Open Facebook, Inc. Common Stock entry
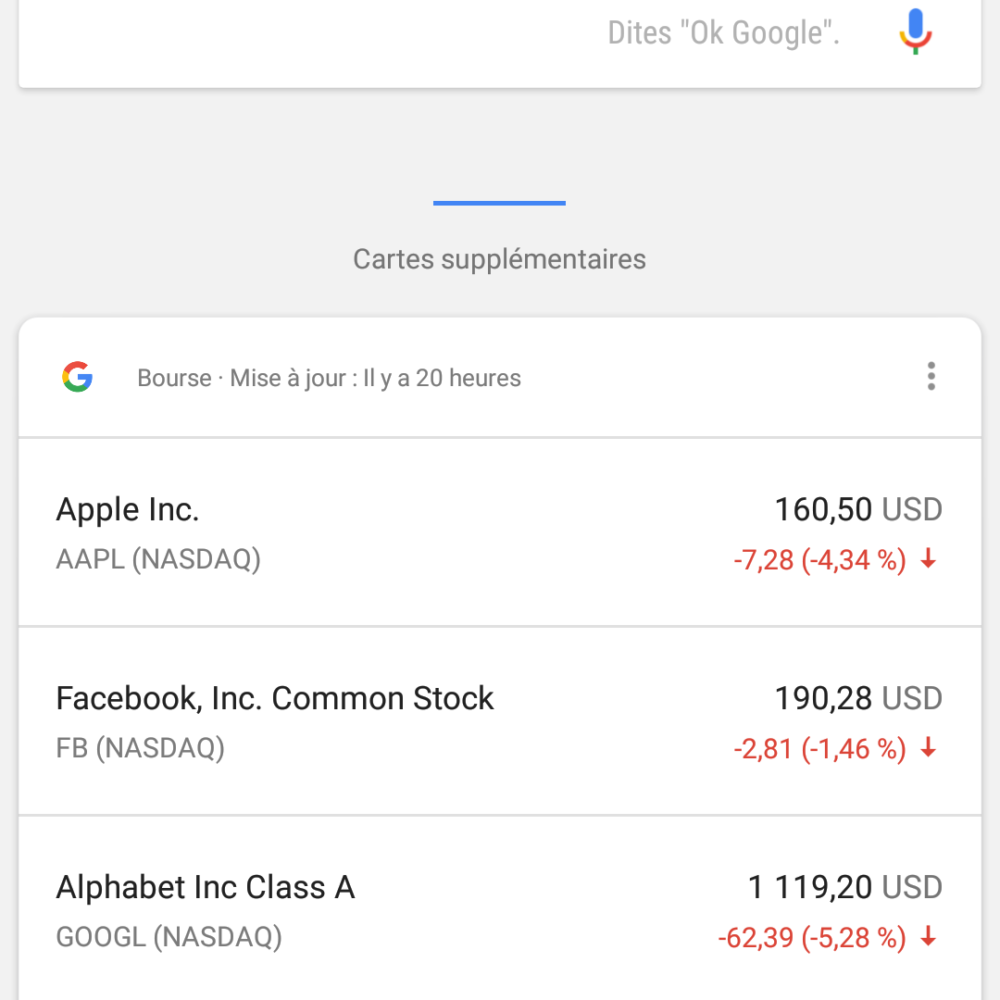The height and width of the screenshot is (1000, 1000). pyautogui.click(x=500, y=721)
